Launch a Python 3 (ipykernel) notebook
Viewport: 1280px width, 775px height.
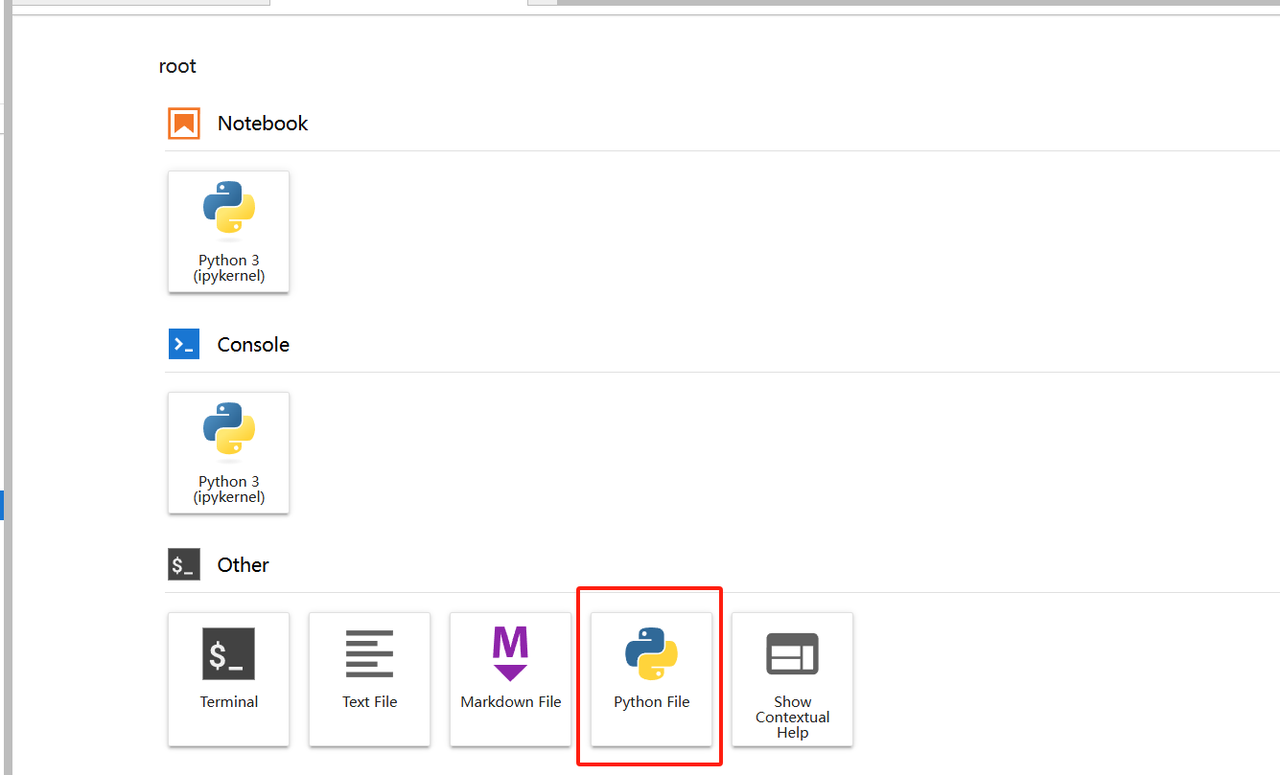pos(228,231)
